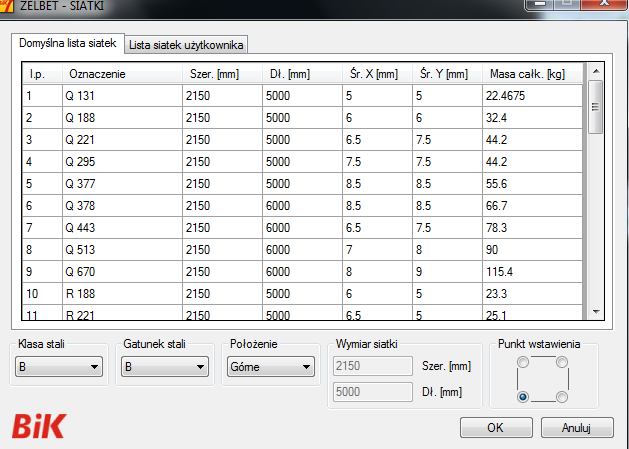Click the Dł. [mm] input field
The image size is (629, 449).
(373, 392)
